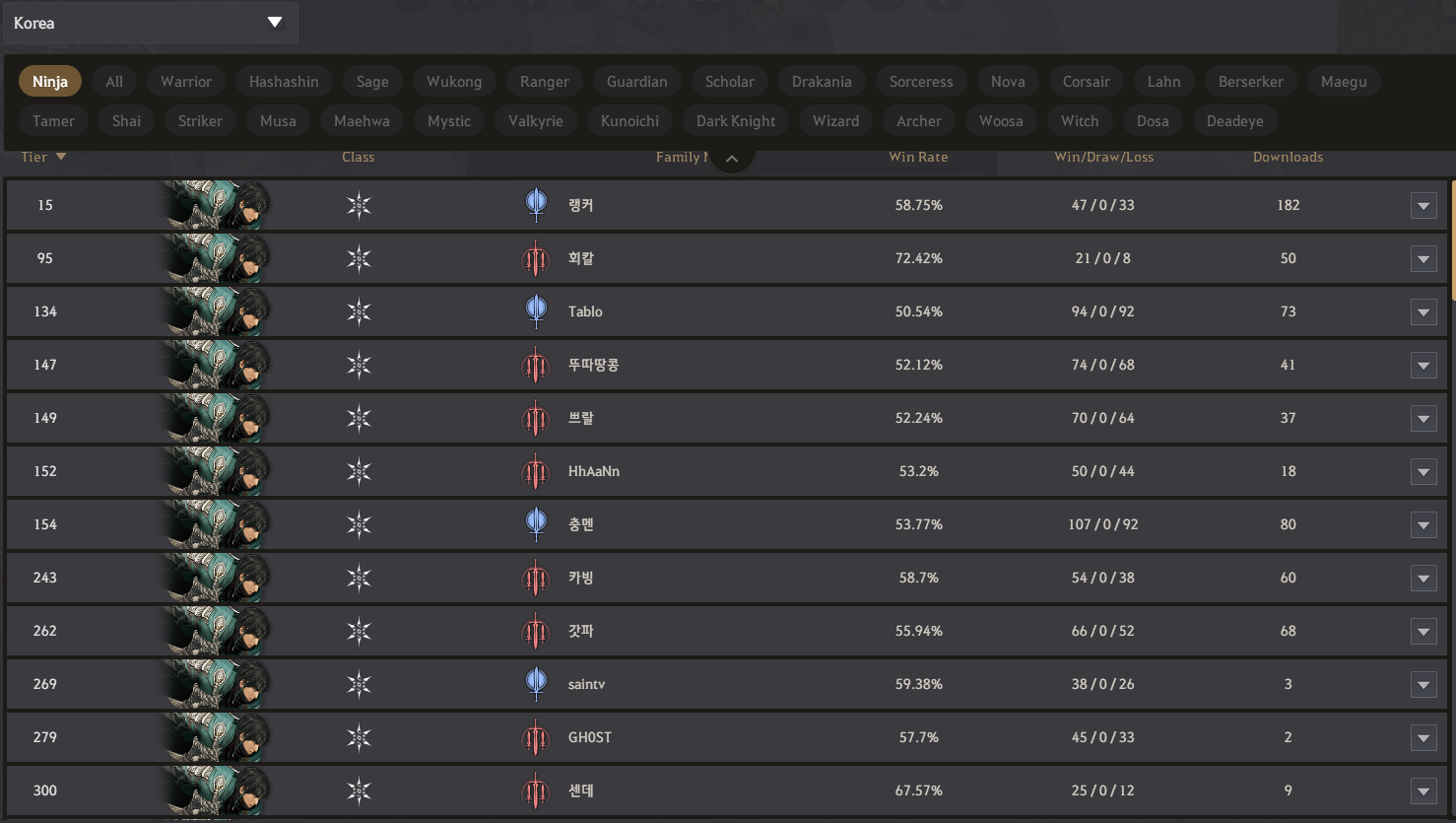Click the character thumbnail in tier 95 row
The height and width of the screenshot is (823, 1456).
click(217, 258)
